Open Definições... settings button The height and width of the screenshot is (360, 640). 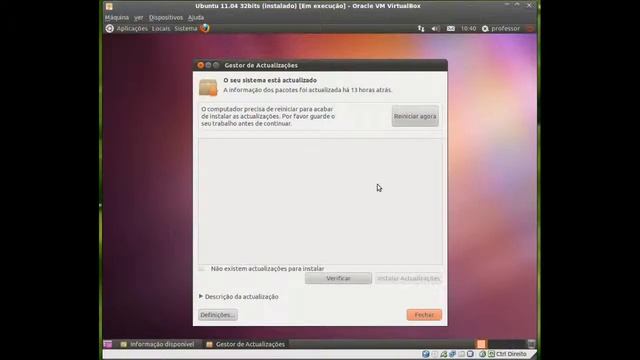[x=218, y=315]
